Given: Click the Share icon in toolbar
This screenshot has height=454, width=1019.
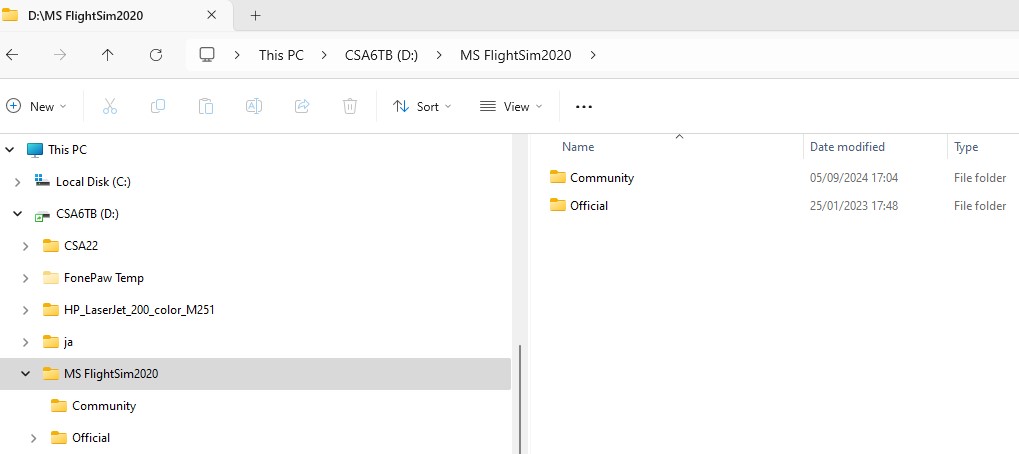Looking at the screenshot, I should pyautogui.click(x=302, y=107).
